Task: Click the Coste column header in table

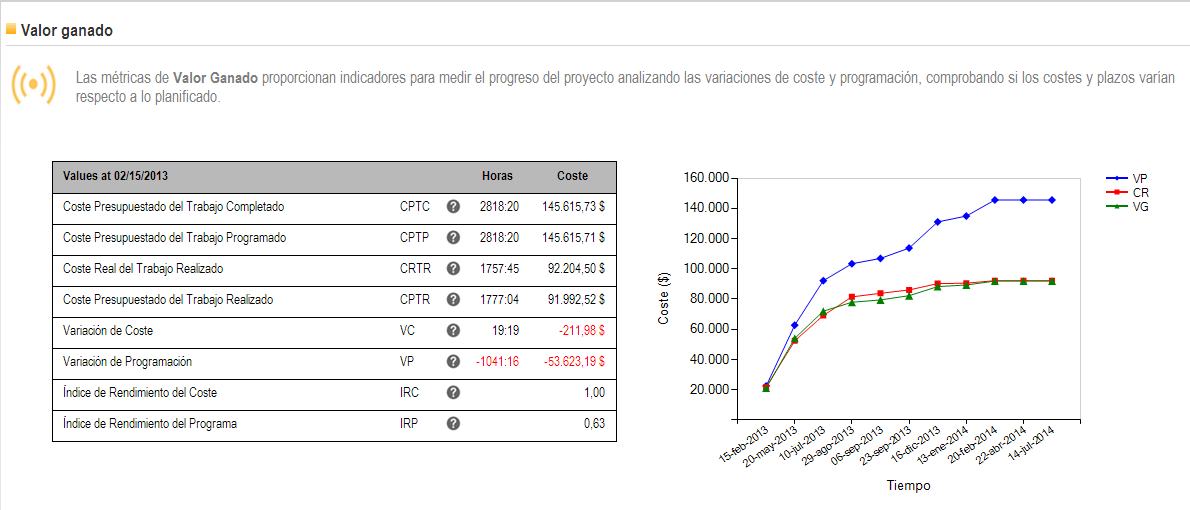Action: [572, 176]
